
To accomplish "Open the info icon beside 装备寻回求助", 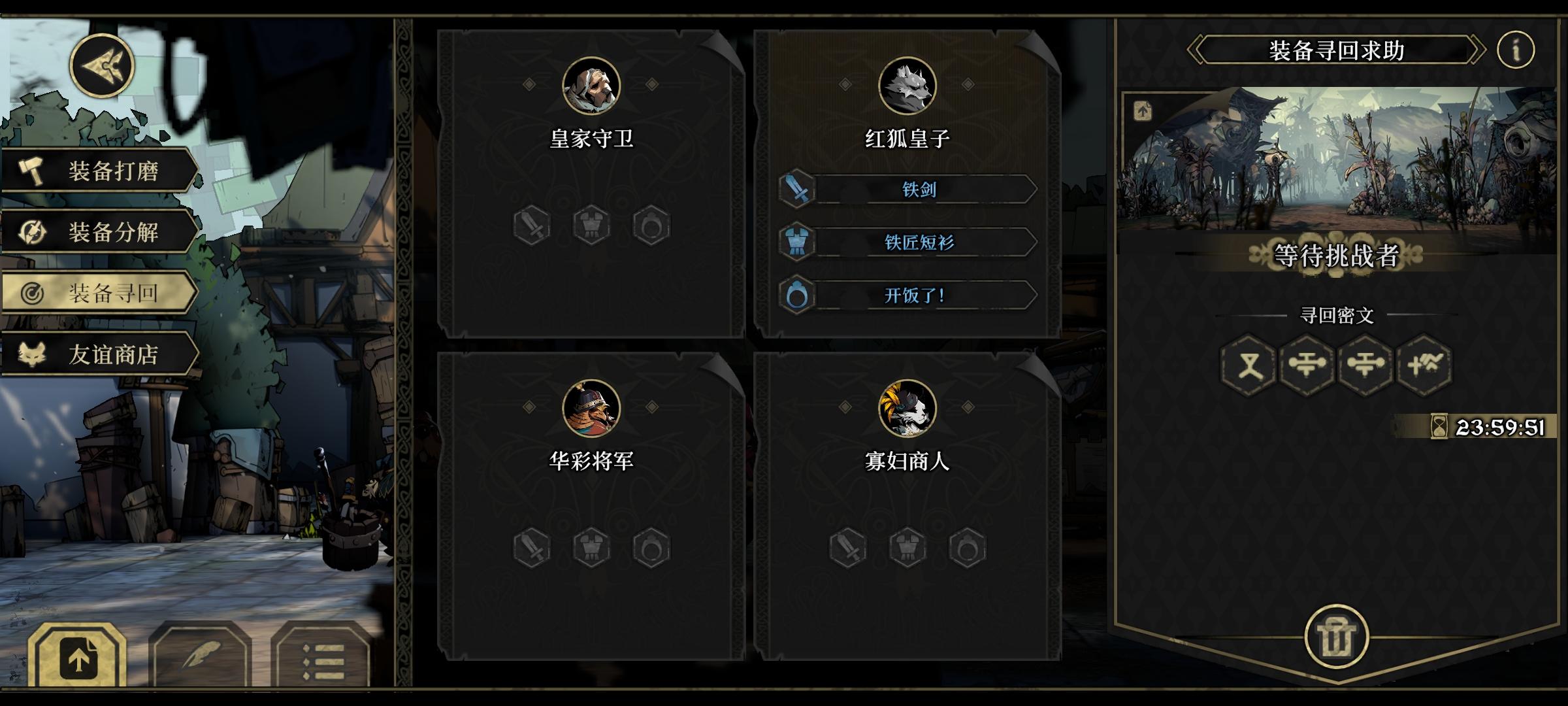I will (1515, 50).
